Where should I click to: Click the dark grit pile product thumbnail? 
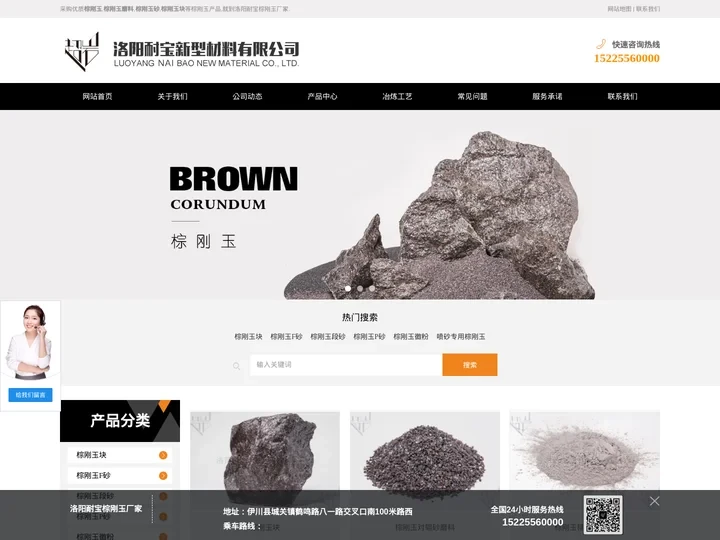[425, 457]
